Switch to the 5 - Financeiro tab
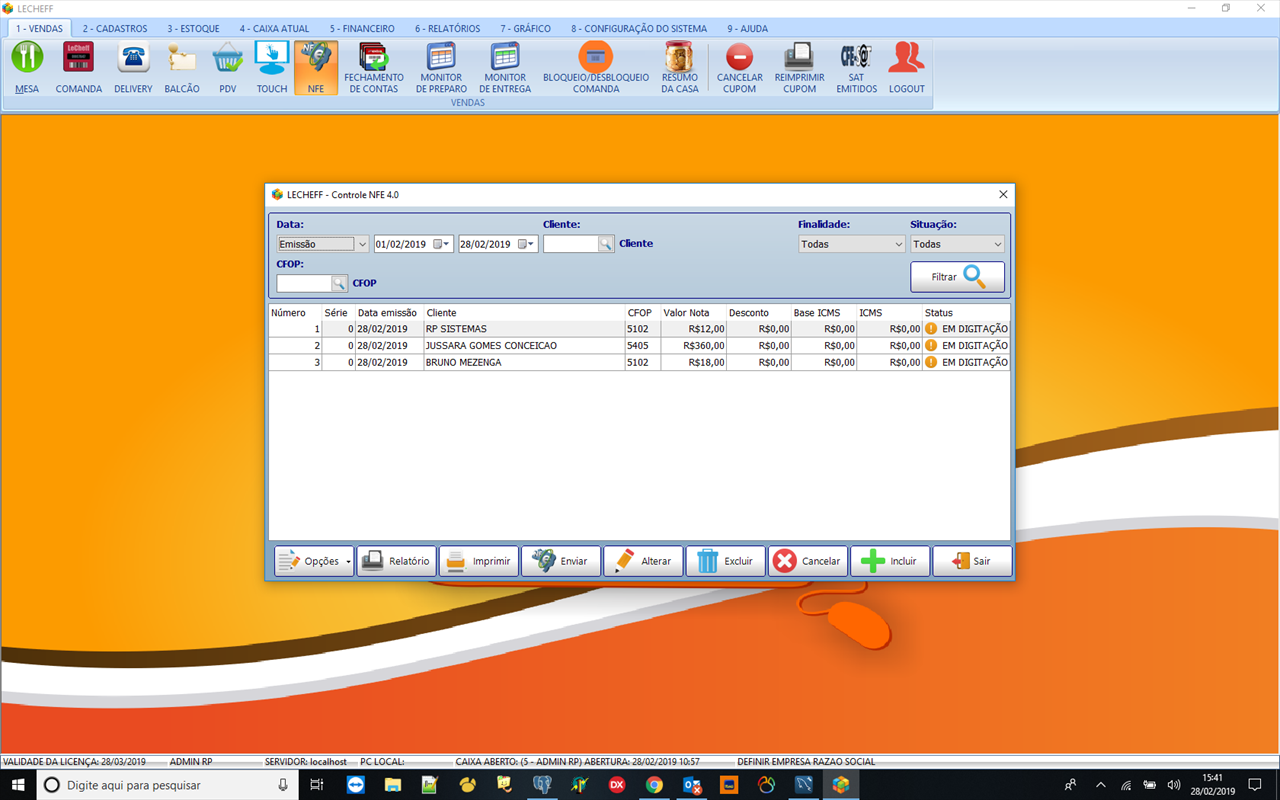1280x800 pixels. [x=362, y=29]
